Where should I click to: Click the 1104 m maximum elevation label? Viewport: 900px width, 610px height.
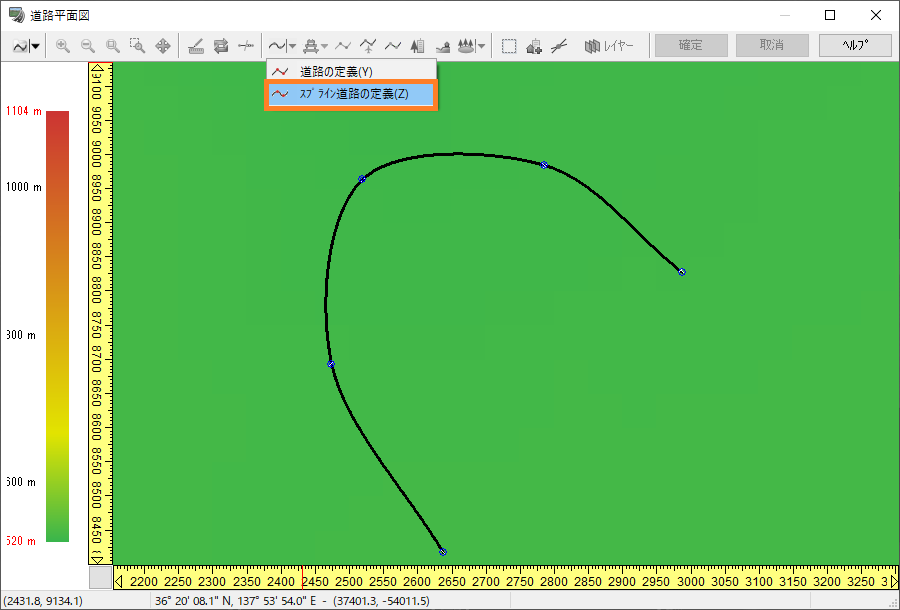pos(24,111)
